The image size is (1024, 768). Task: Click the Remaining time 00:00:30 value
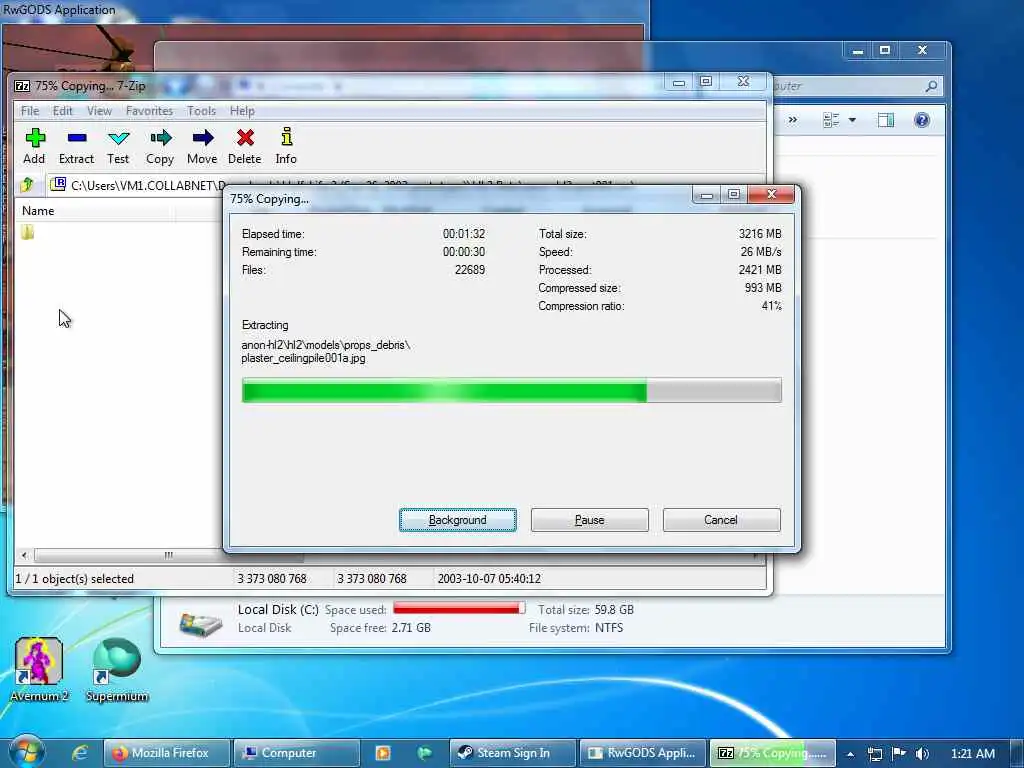click(x=464, y=251)
